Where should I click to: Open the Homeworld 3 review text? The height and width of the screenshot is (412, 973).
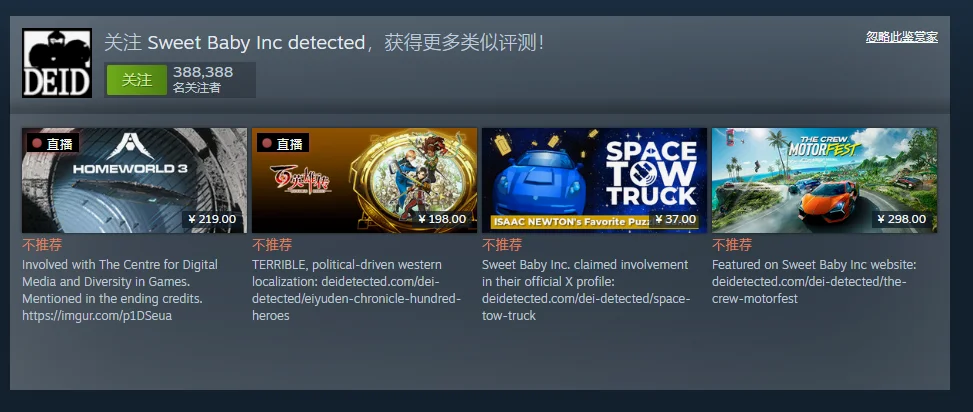(120, 290)
